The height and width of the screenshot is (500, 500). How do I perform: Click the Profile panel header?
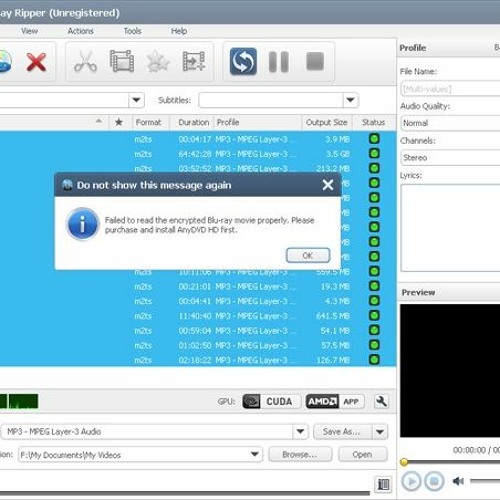click(449, 48)
